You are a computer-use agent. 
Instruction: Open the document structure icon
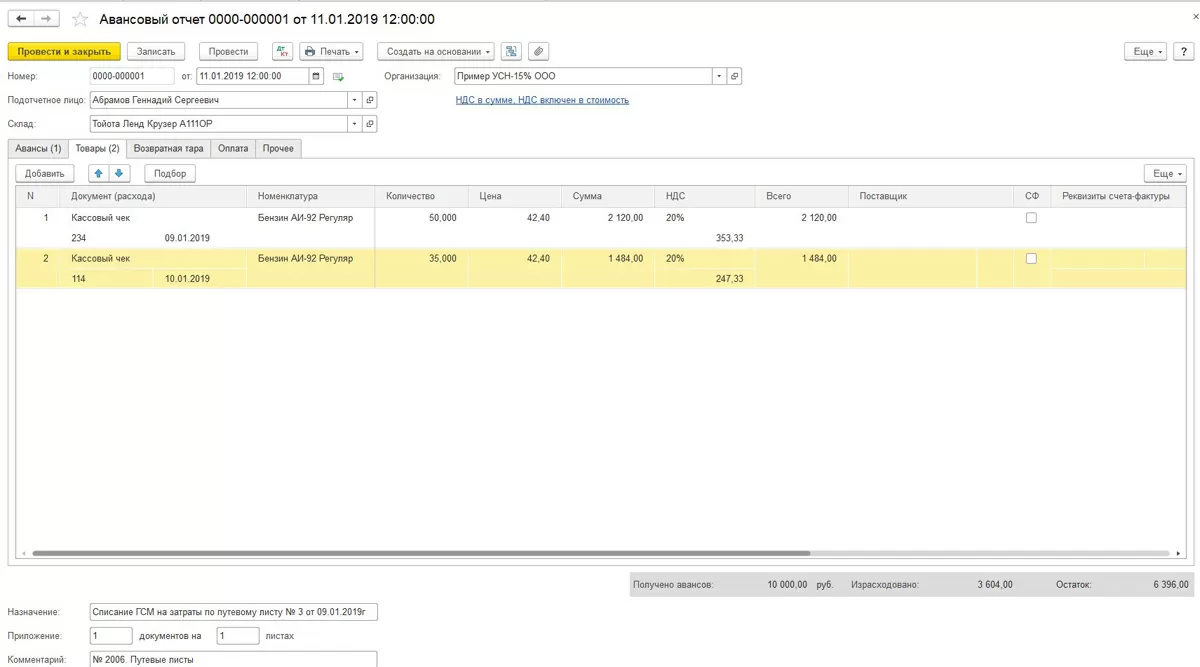click(511, 51)
